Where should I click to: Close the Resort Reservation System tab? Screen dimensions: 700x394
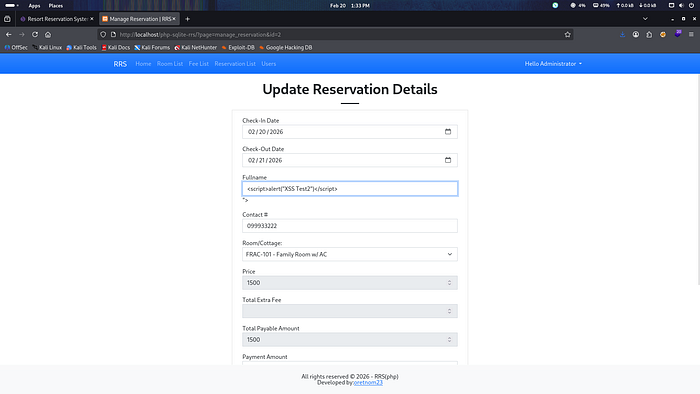tap(92, 19)
